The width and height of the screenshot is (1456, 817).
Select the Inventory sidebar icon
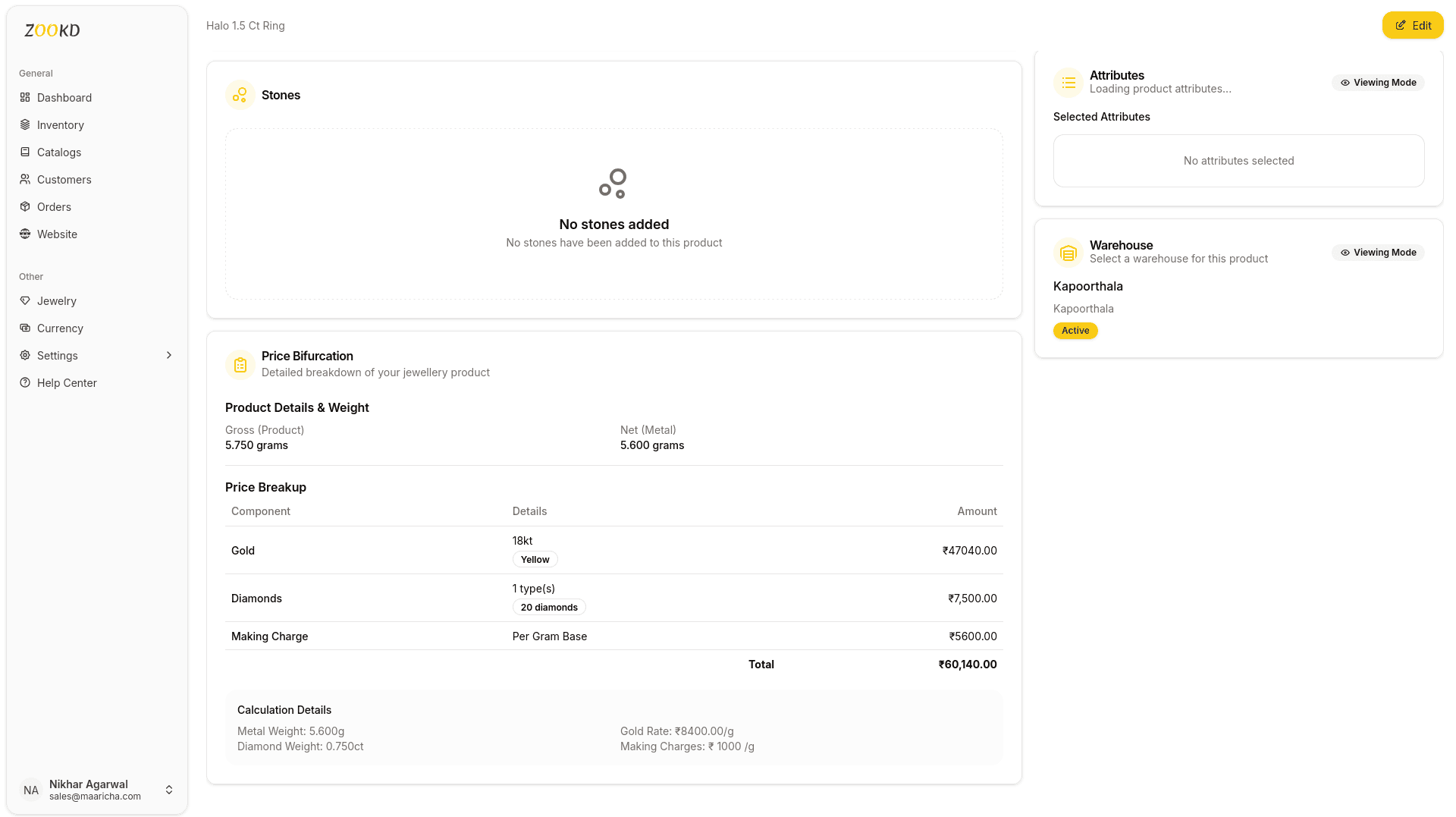(x=25, y=124)
